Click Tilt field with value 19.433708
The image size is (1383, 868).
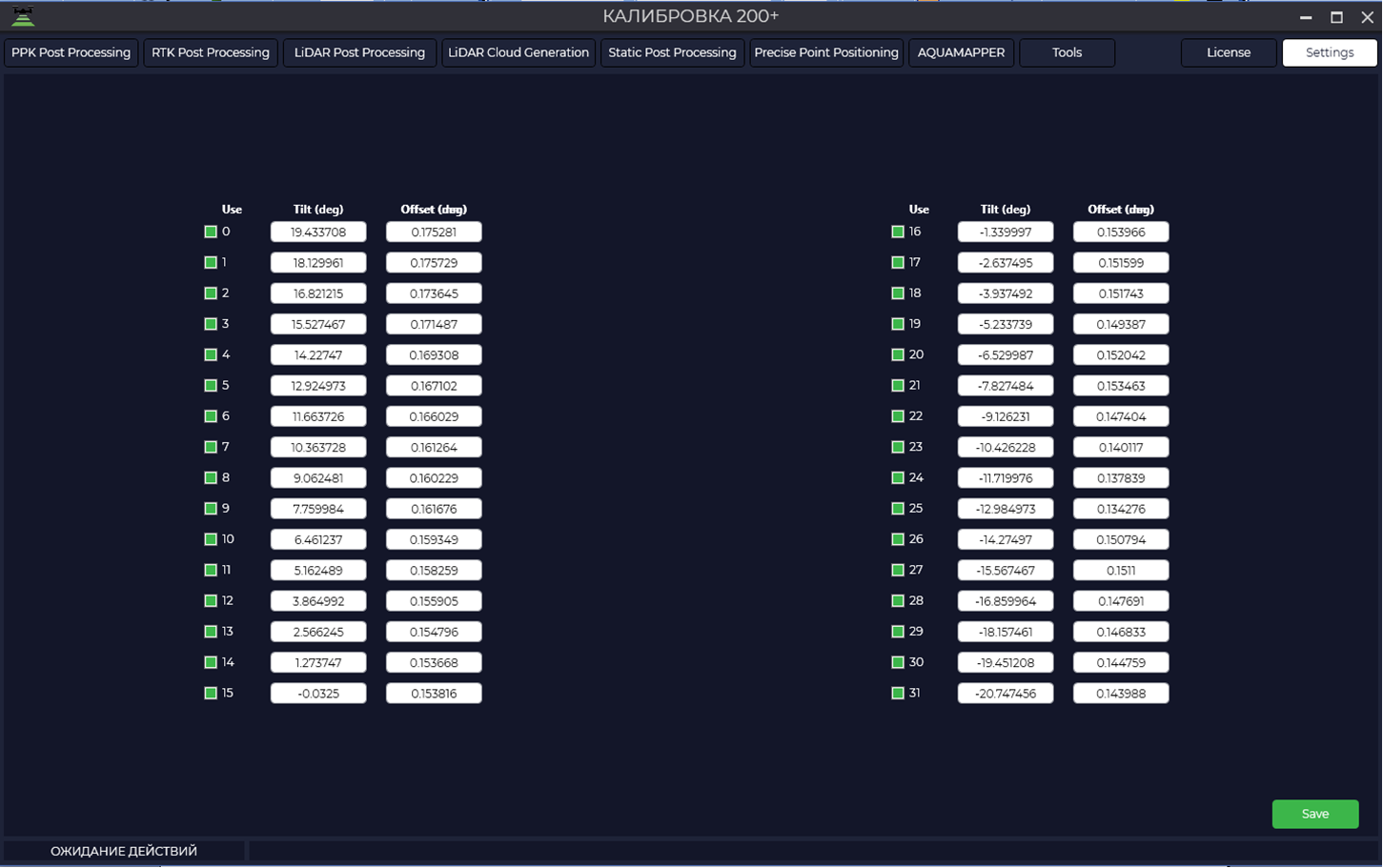[x=318, y=232]
